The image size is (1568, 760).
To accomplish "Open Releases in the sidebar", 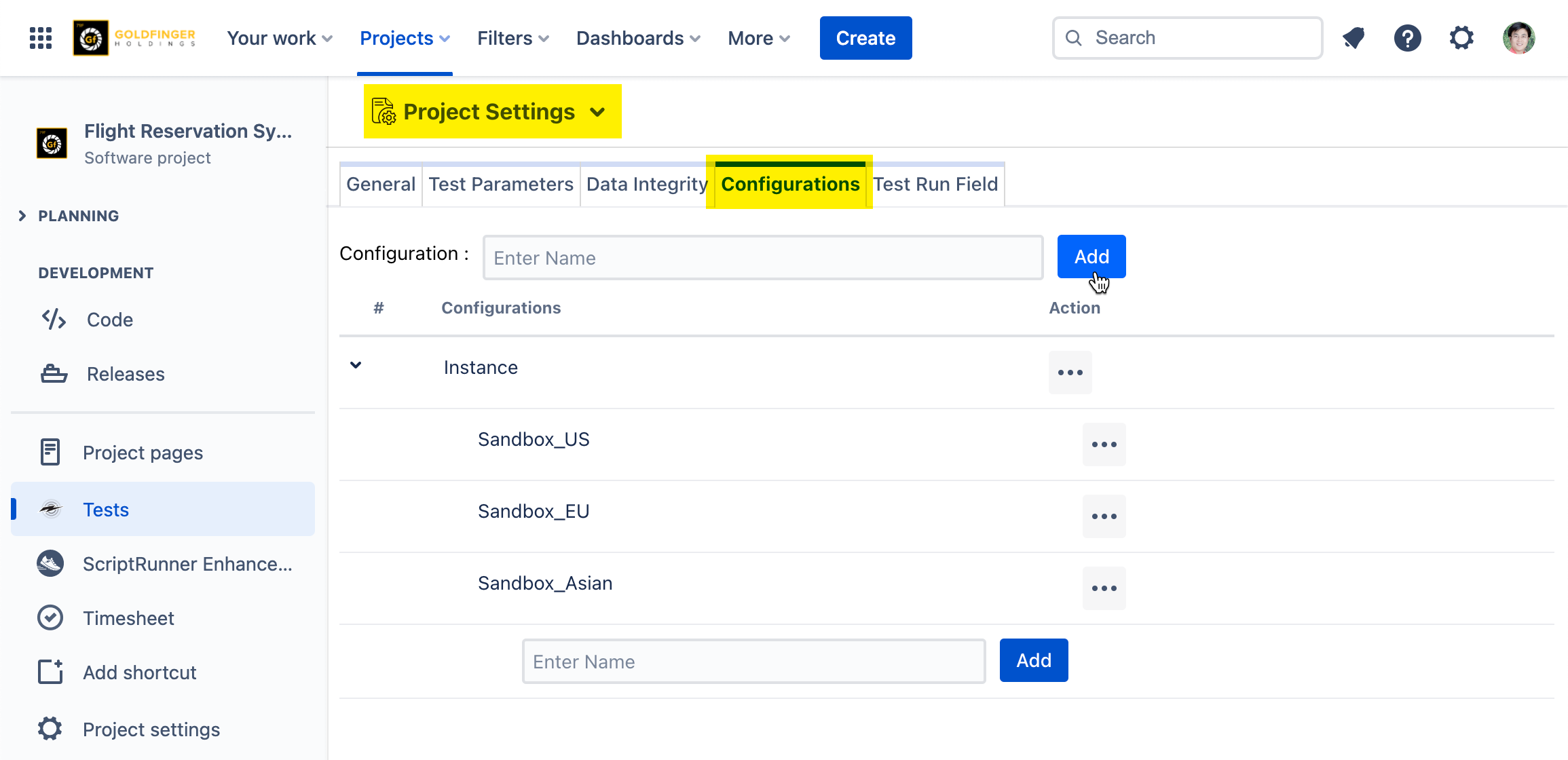I will (x=126, y=374).
